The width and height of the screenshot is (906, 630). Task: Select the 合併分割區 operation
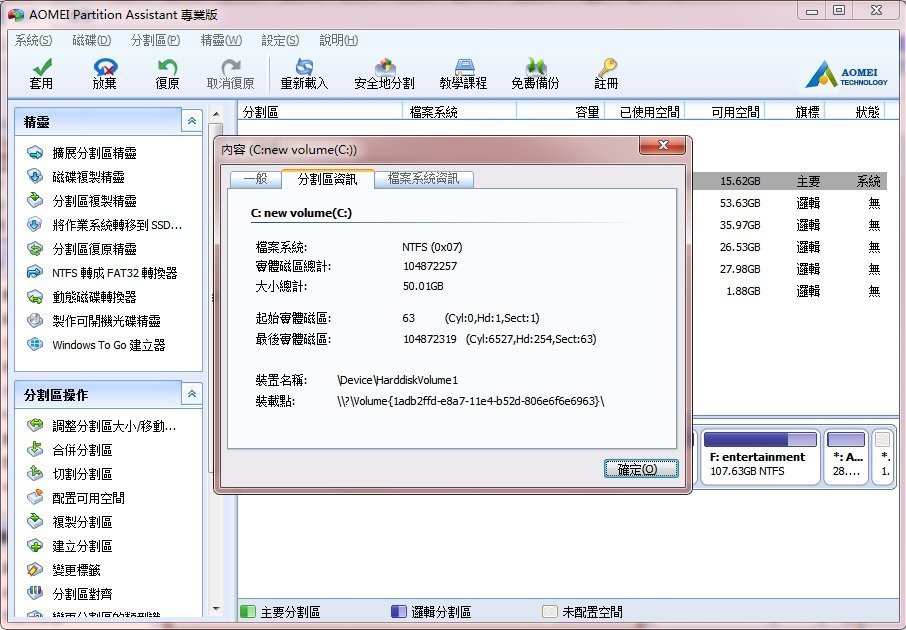(x=82, y=450)
